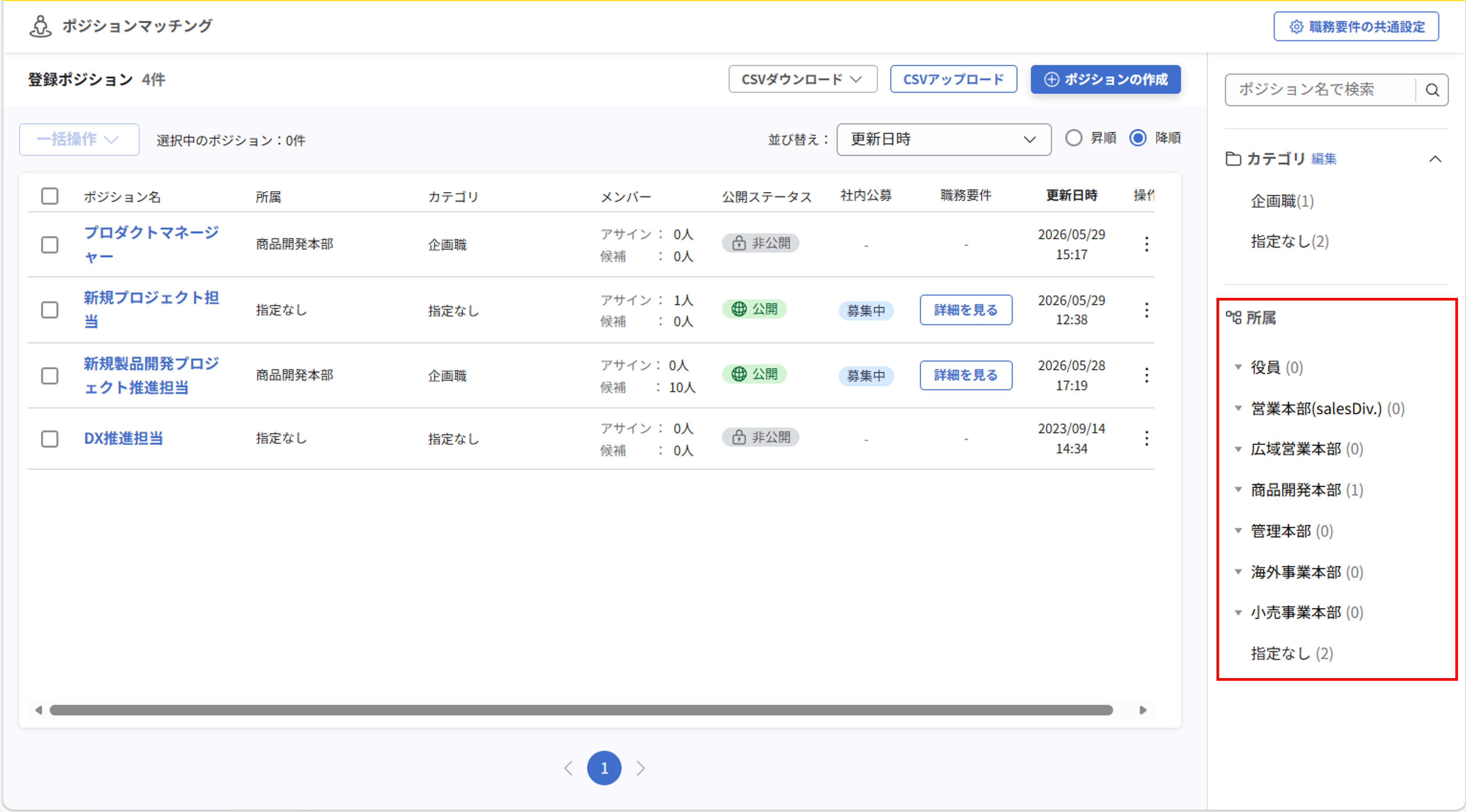Click 募集中 badge in 新規プロジェクト担当 row
This screenshot has width=1466, height=812.
click(x=866, y=311)
